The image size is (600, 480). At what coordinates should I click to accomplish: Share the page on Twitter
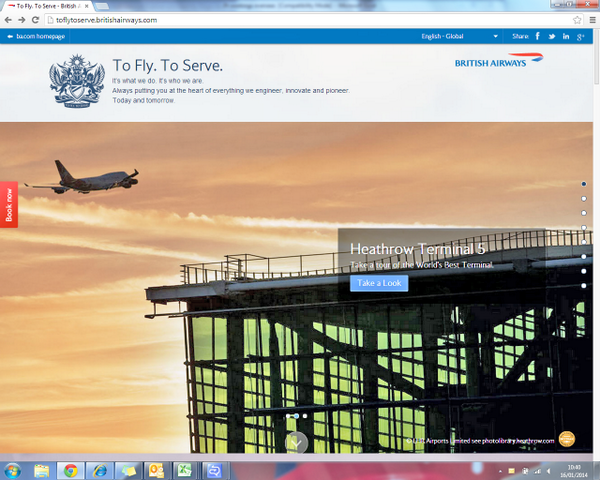pos(551,36)
